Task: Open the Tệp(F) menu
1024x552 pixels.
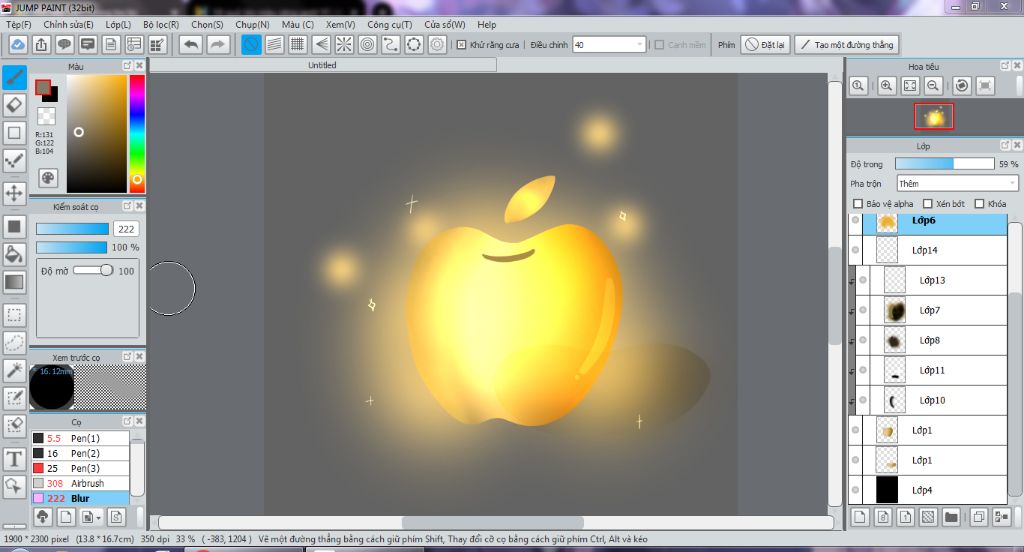Action: 18,24
